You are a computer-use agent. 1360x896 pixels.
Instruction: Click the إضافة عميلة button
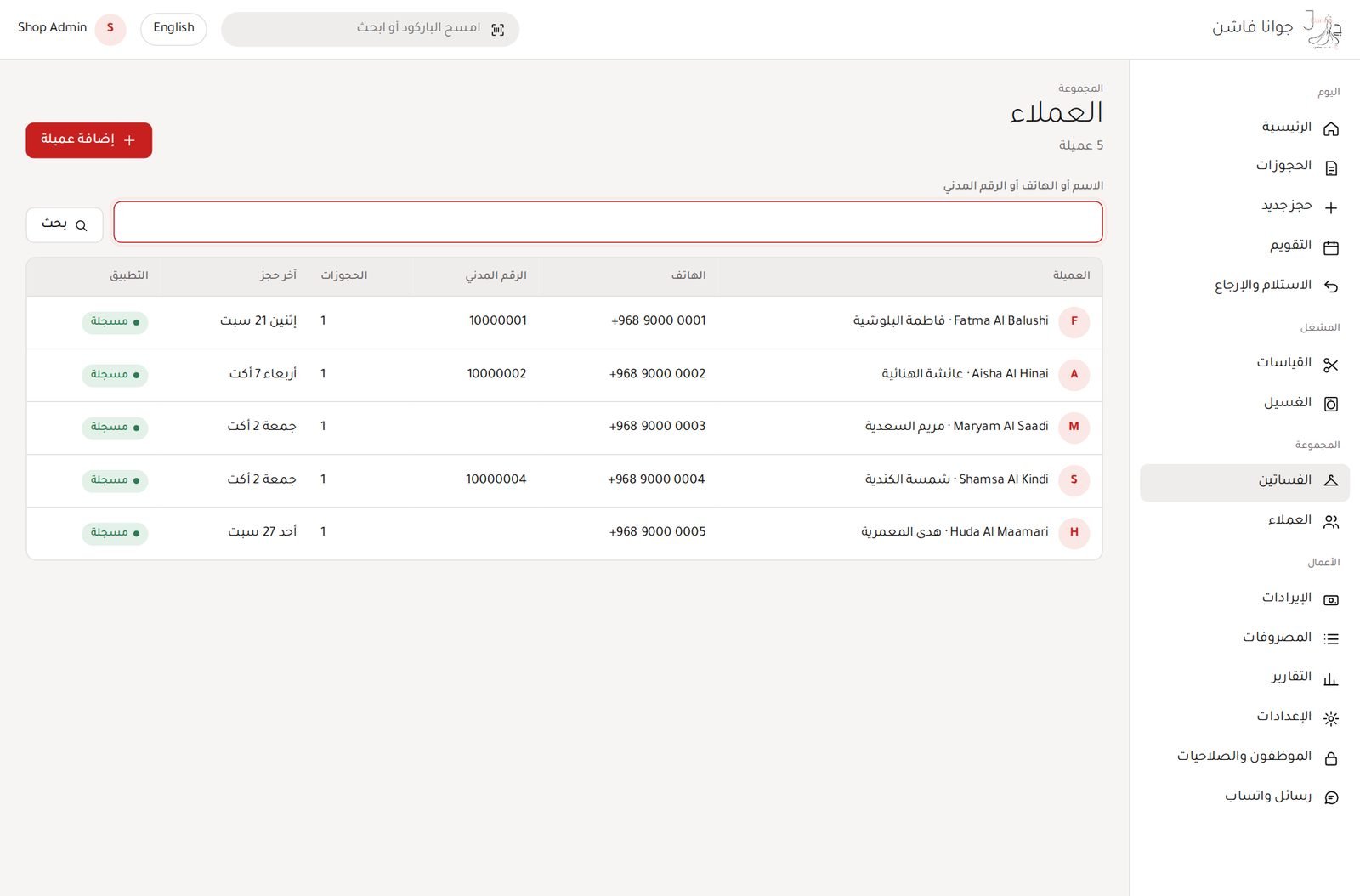(89, 140)
